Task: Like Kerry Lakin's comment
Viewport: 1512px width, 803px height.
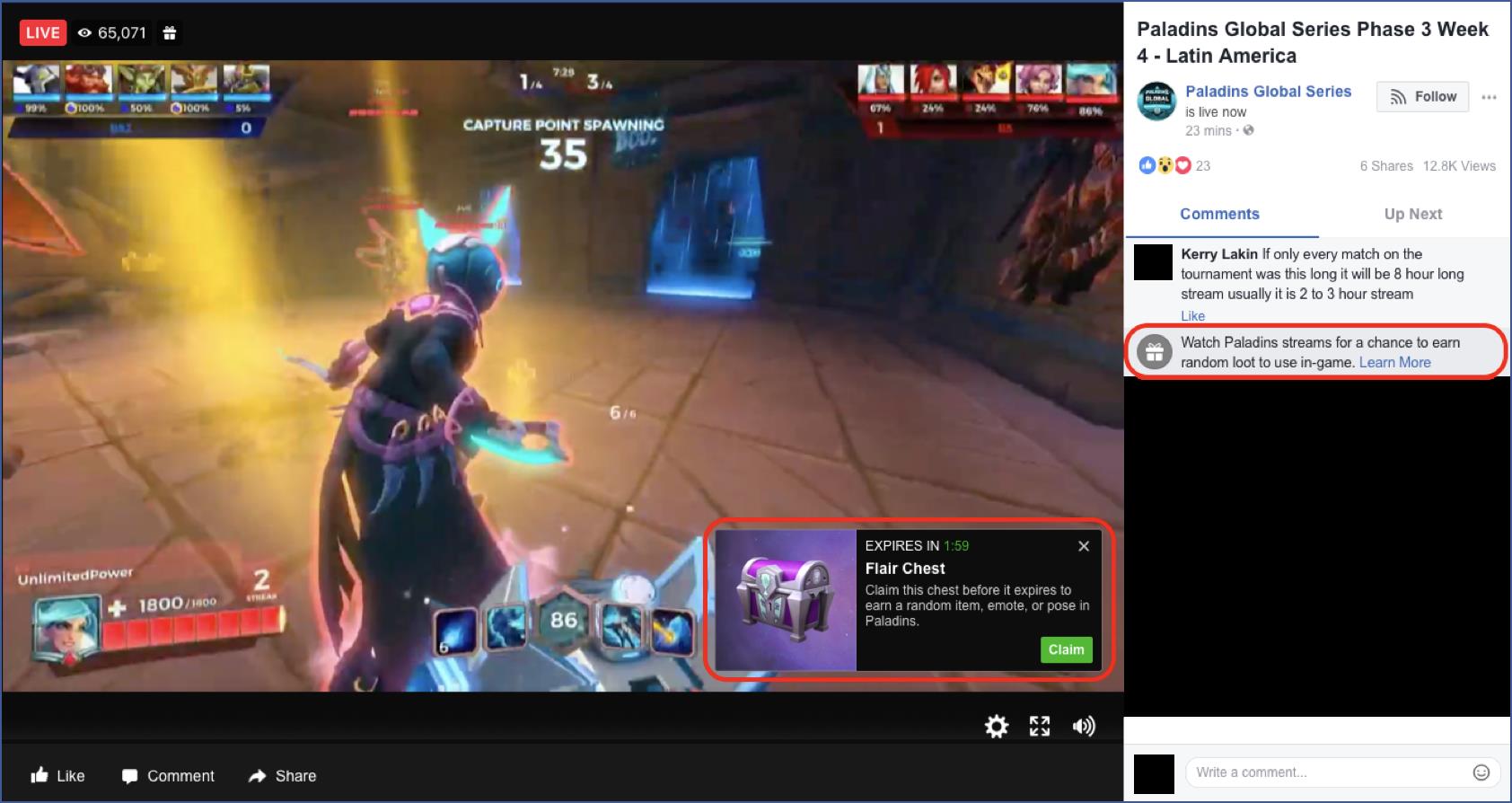Action: click(x=1192, y=315)
